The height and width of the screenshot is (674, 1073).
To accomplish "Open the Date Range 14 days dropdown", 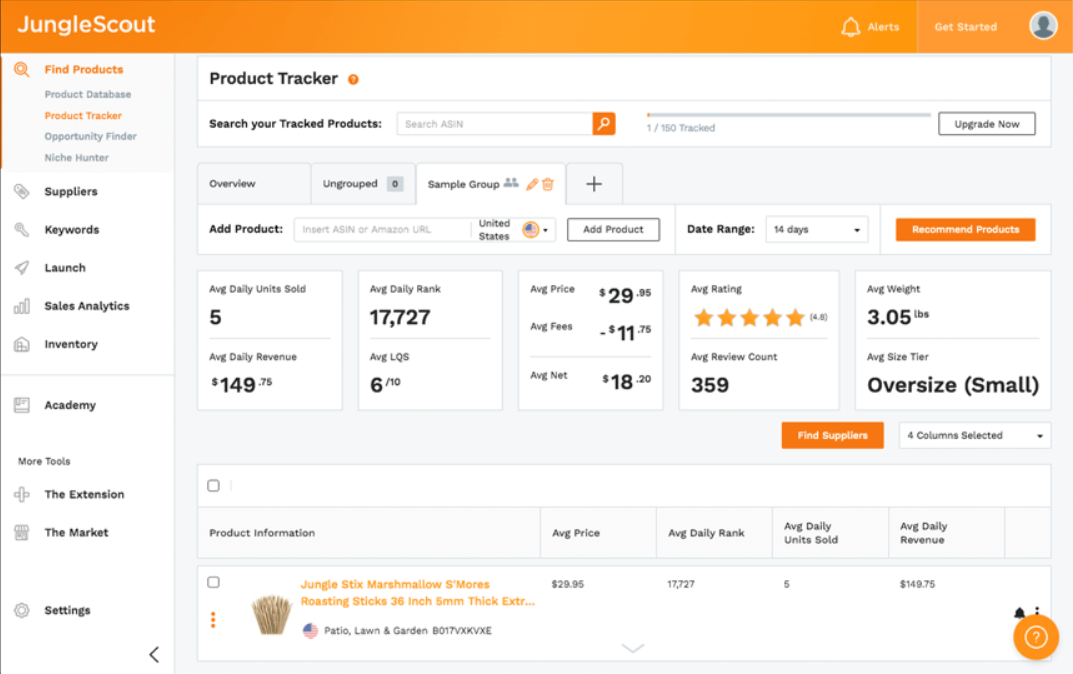I will click(x=816, y=230).
